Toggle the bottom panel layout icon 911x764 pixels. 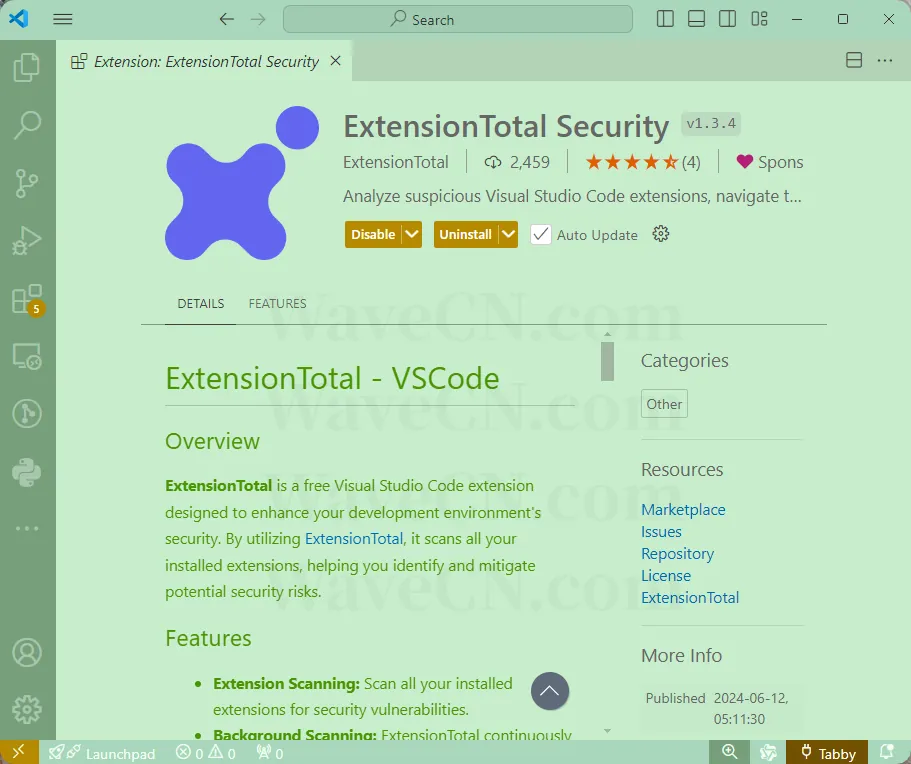[696, 19]
